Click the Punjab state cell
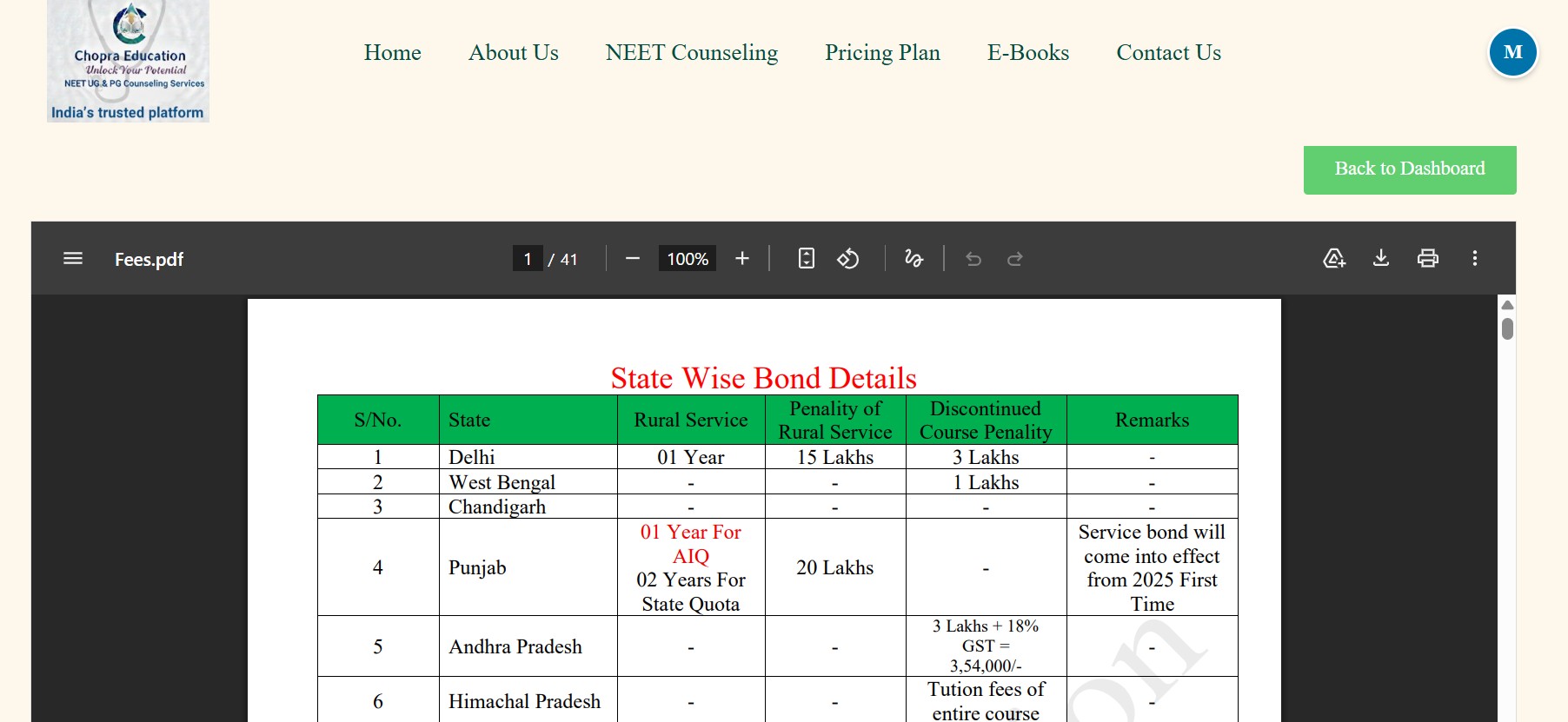Image resolution: width=1568 pixels, height=722 pixels. (528, 567)
